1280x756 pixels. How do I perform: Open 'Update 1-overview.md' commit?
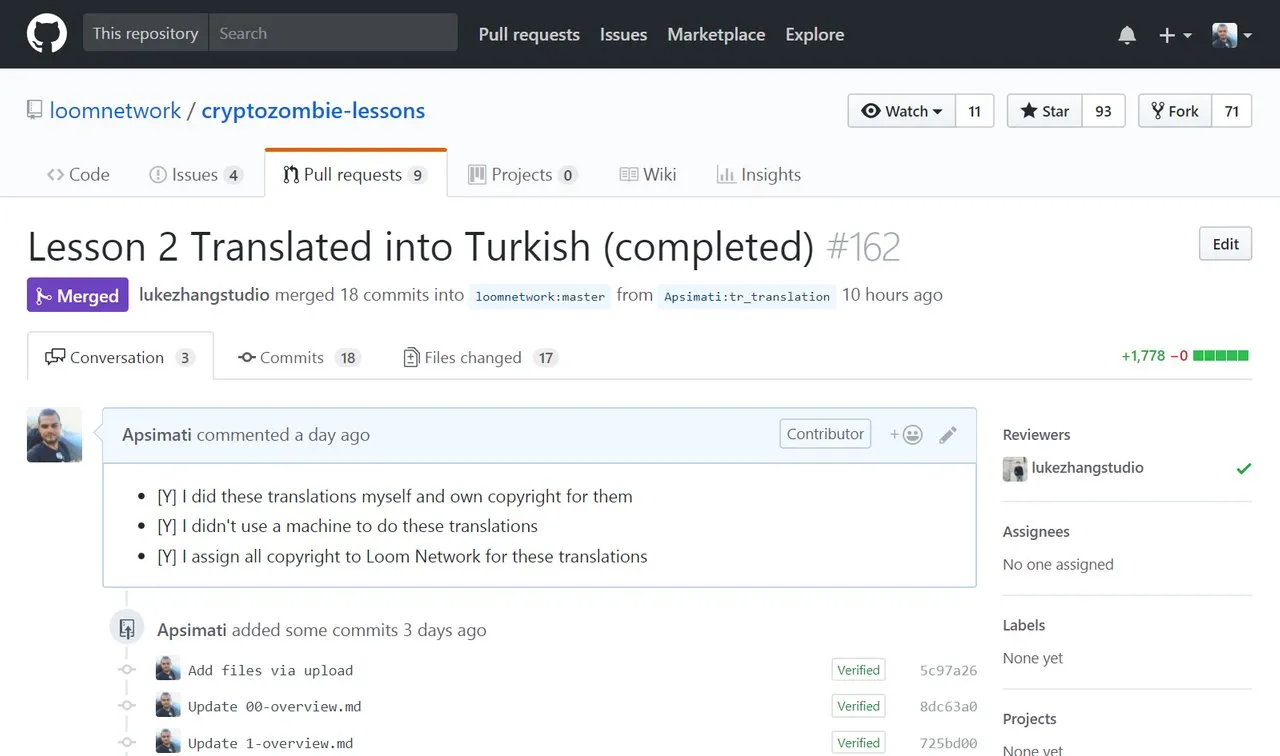[x=270, y=743]
